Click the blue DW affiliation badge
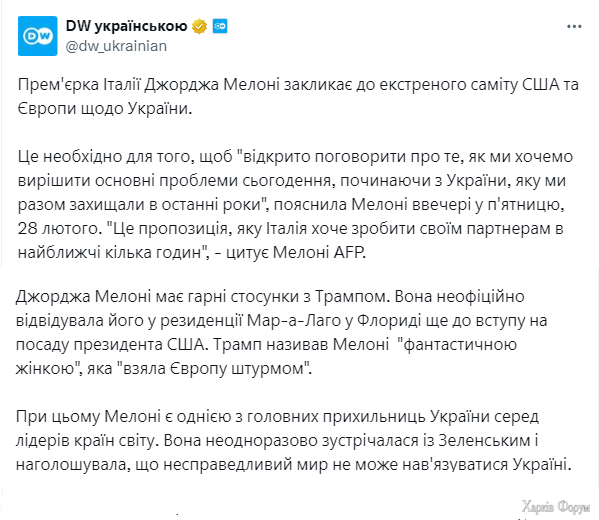Image resolution: width=599 pixels, height=520 pixels. pos(220,26)
